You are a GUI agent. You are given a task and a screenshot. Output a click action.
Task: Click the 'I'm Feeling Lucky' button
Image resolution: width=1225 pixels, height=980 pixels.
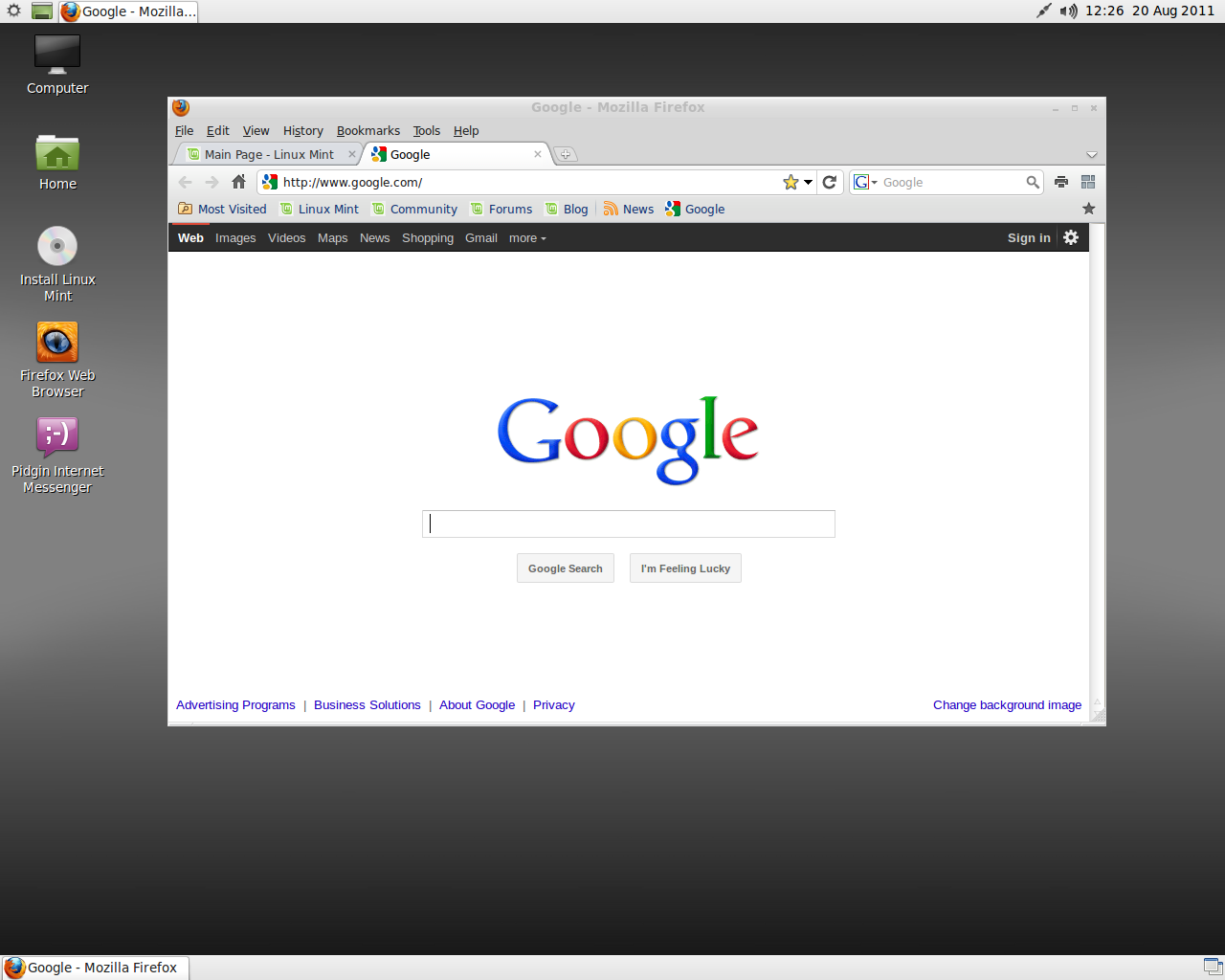pyautogui.click(x=685, y=568)
